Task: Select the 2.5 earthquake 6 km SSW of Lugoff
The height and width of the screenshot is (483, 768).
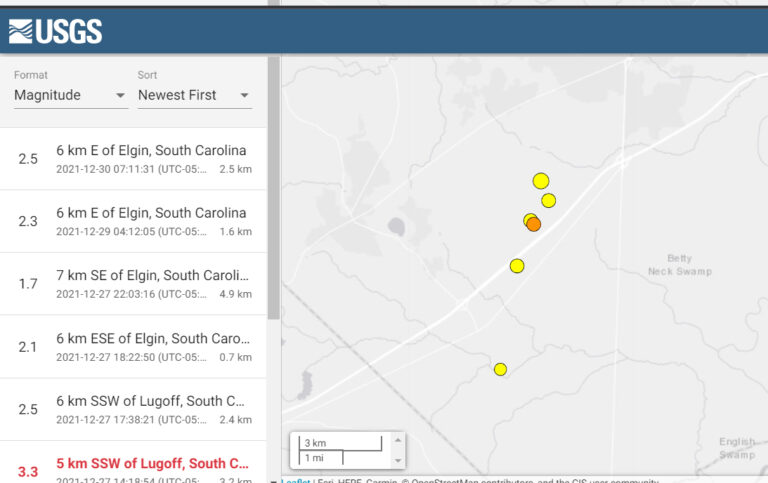Action: [133, 410]
